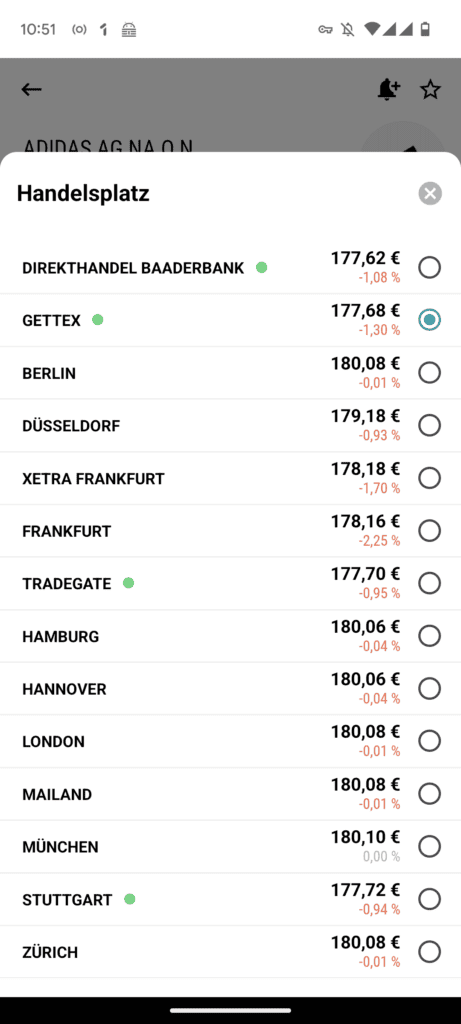Tap green status dot beside TRADEGATE
Image resolution: width=461 pixels, height=1024 pixels.
click(x=129, y=583)
